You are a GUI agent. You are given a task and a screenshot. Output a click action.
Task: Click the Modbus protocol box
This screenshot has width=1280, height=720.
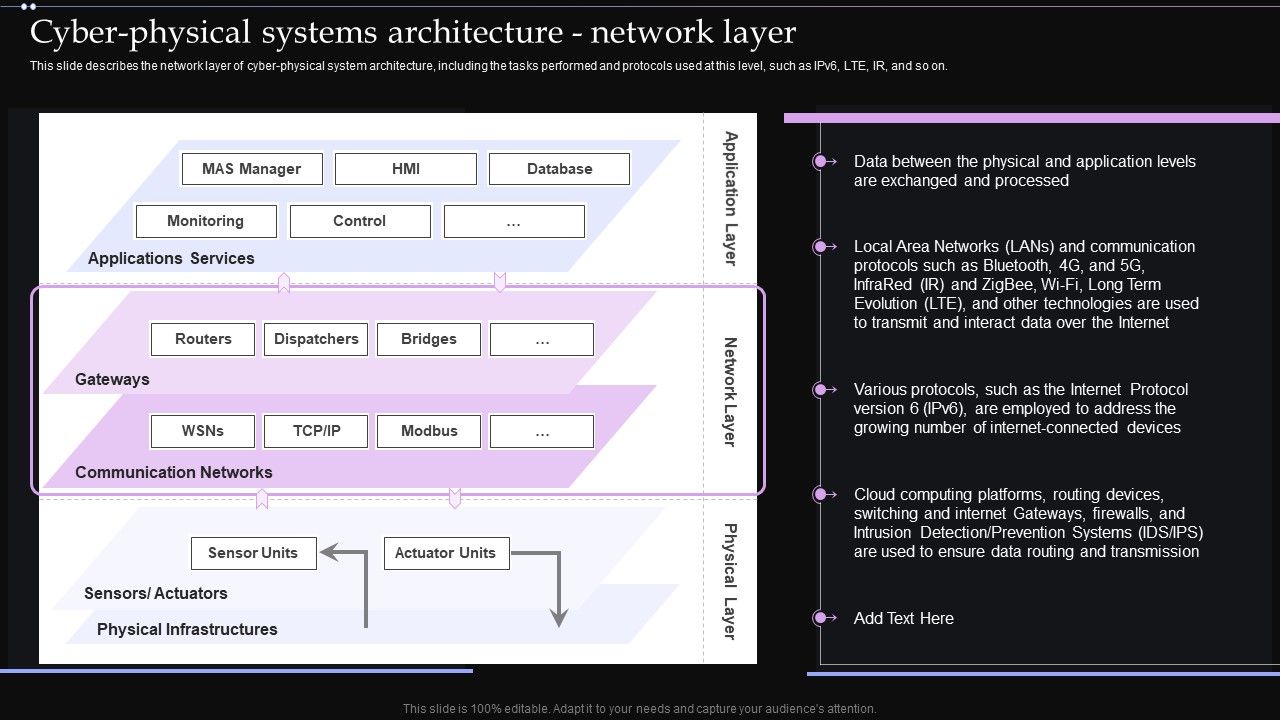click(428, 431)
